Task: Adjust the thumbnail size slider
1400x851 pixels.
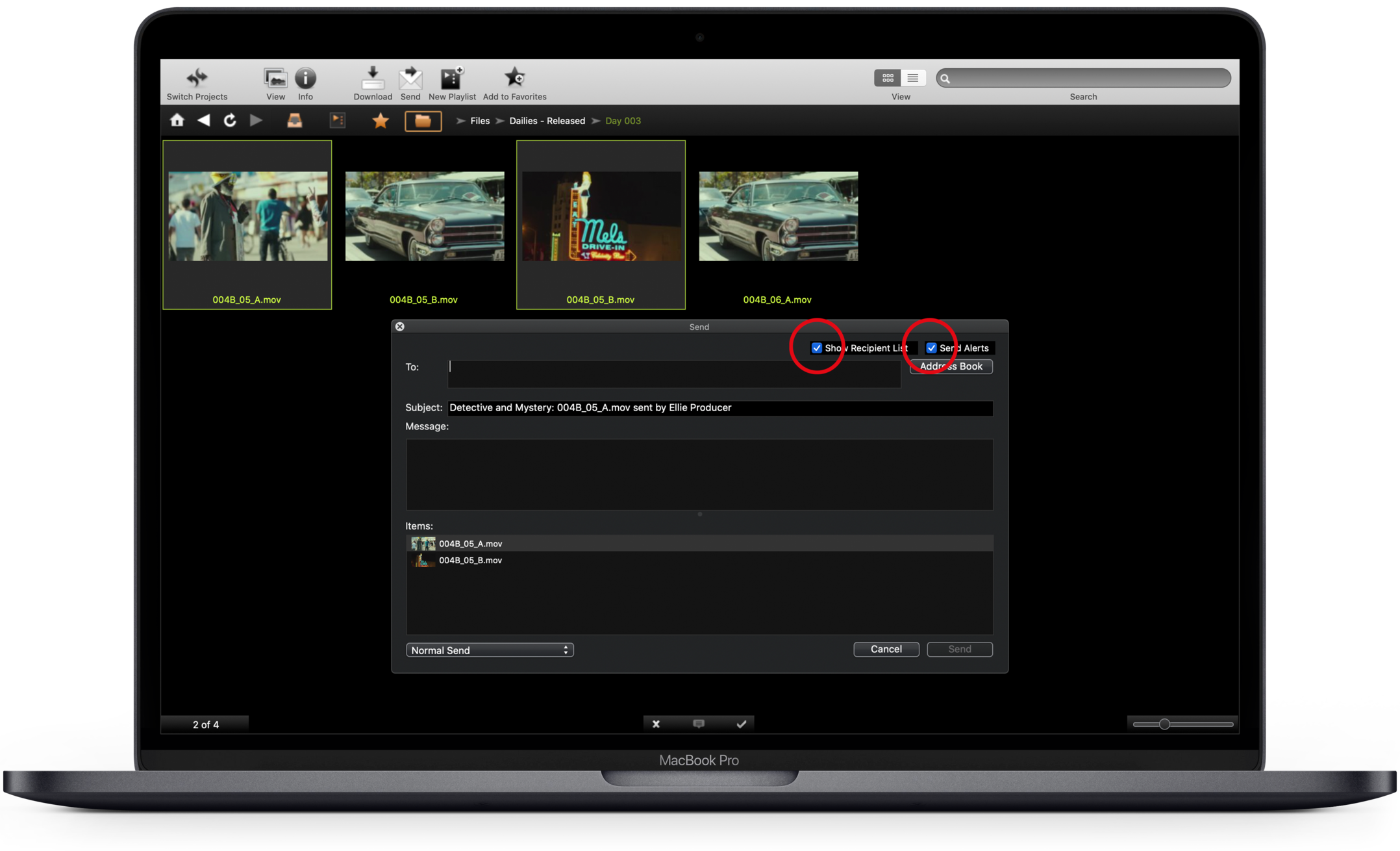Action: click(x=1164, y=724)
